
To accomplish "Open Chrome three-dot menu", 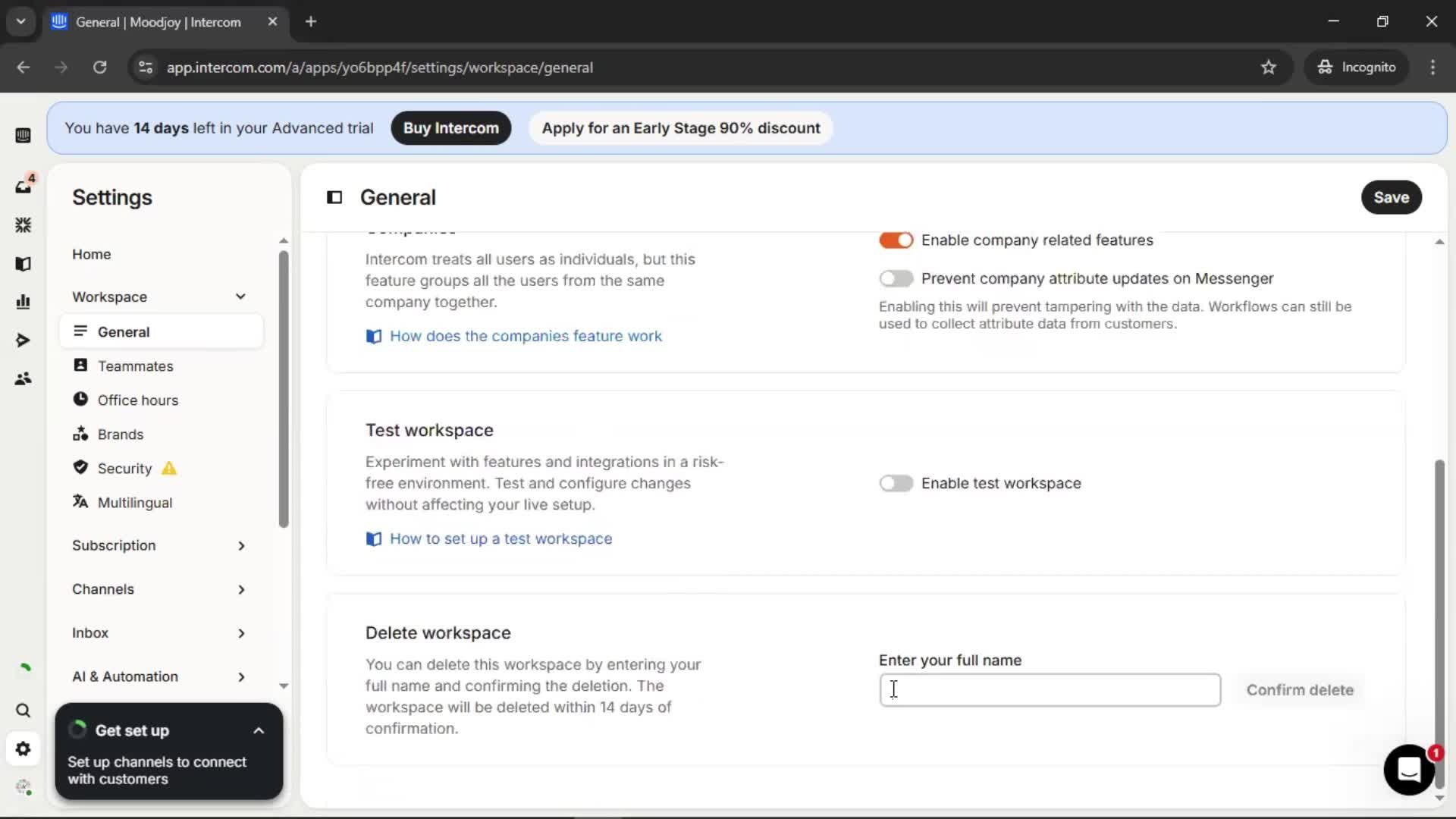I will 1432,67.
